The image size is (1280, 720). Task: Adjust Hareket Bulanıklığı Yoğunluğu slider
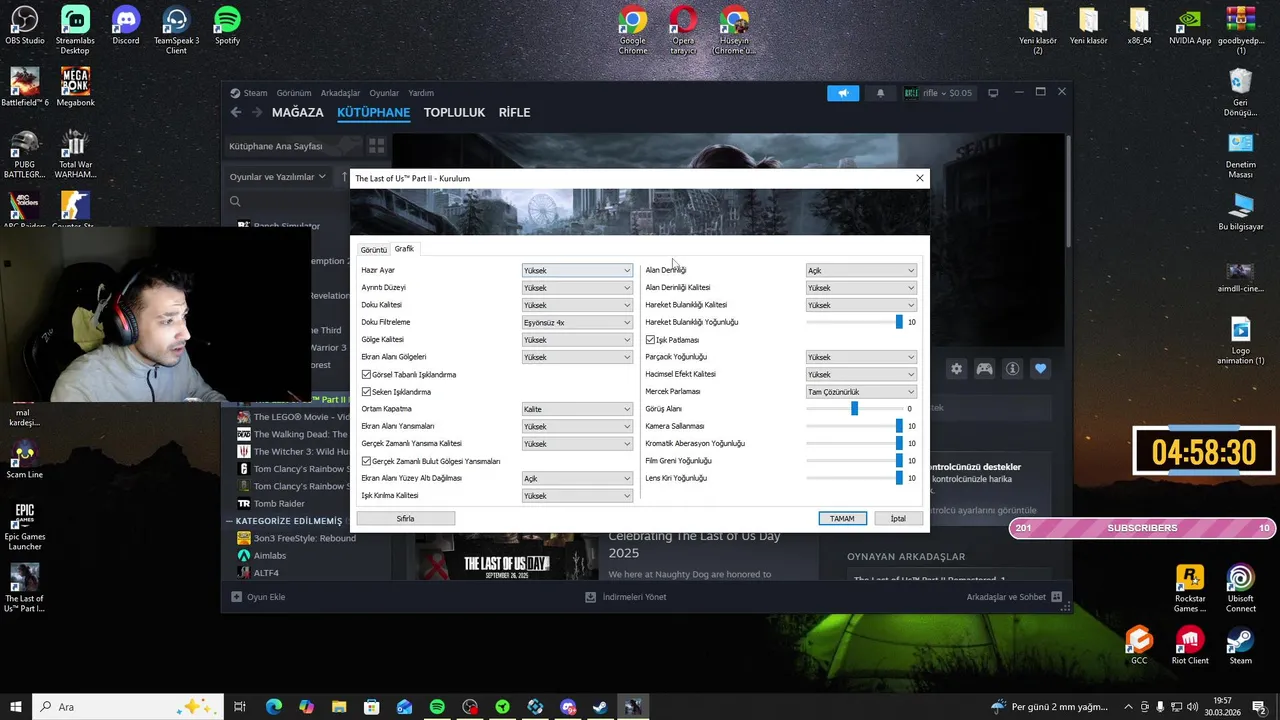click(x=854, y=322)
